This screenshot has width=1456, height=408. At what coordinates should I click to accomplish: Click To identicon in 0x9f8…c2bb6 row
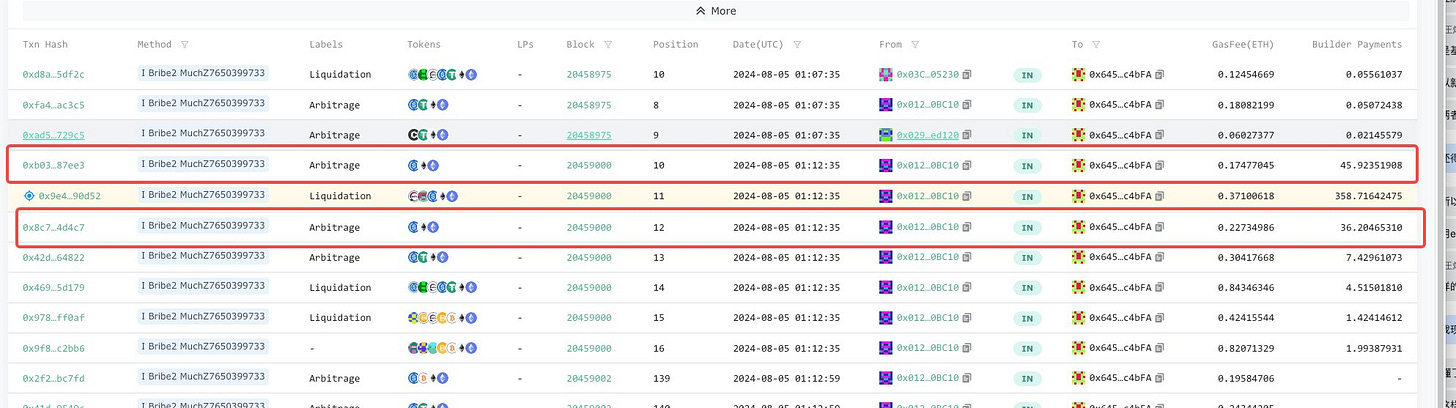(1078, 349)
